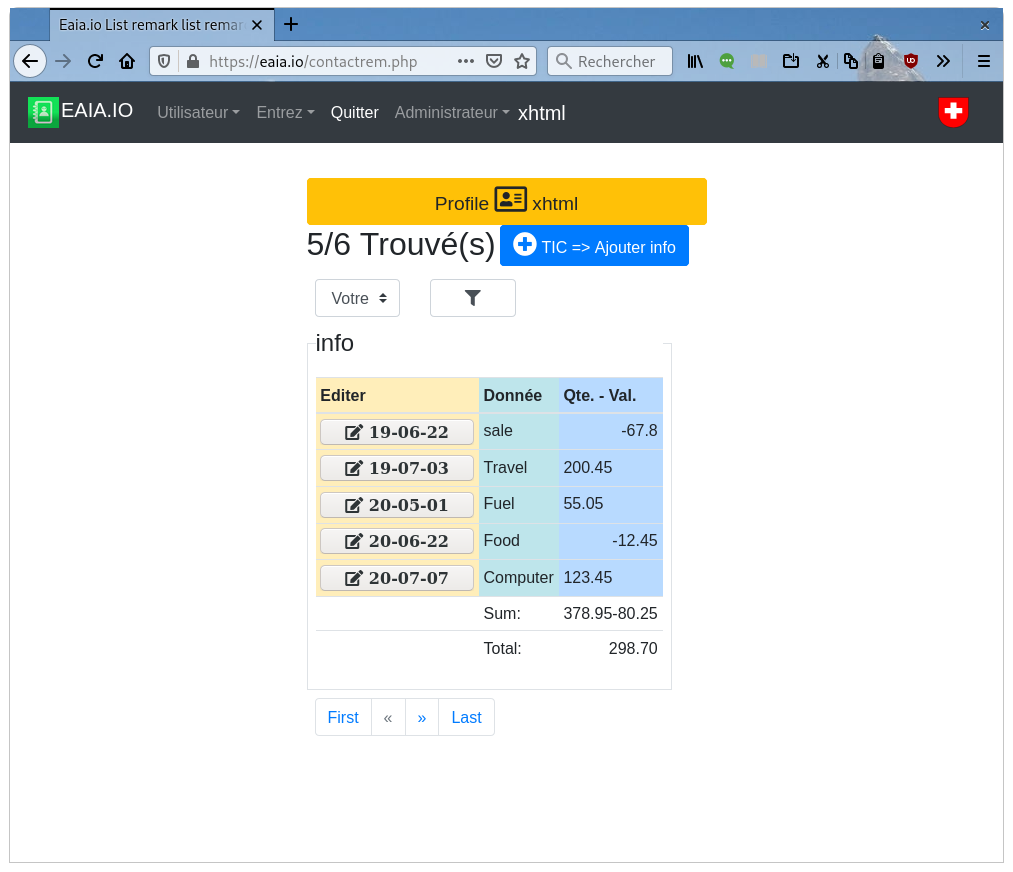1013x872 pixels.
Task: Open the Utilisateur dropdown menu
Action: tap(198, 113)
